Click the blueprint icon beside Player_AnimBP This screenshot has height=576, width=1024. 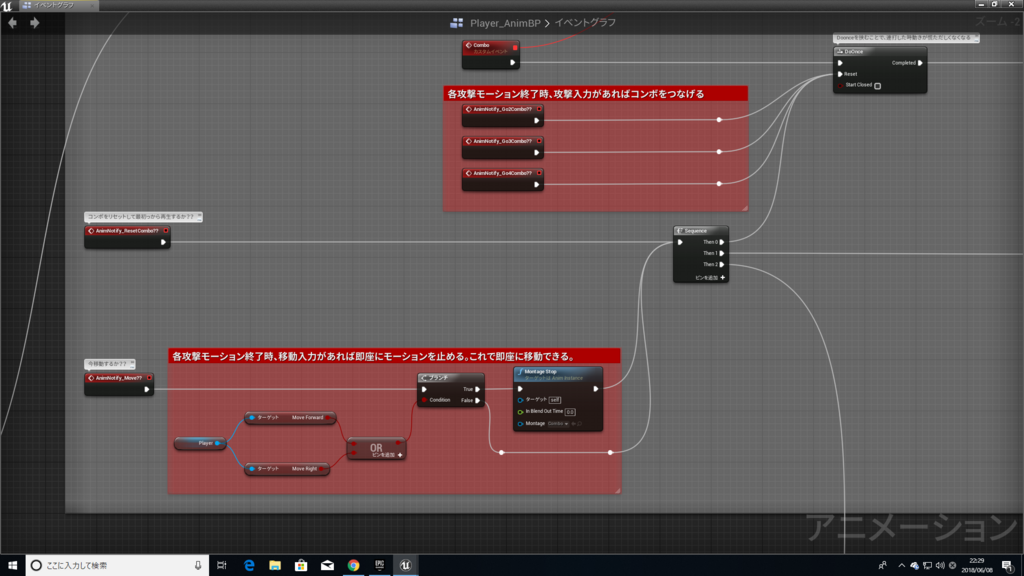pyautogui.click(x=456, y=23)
